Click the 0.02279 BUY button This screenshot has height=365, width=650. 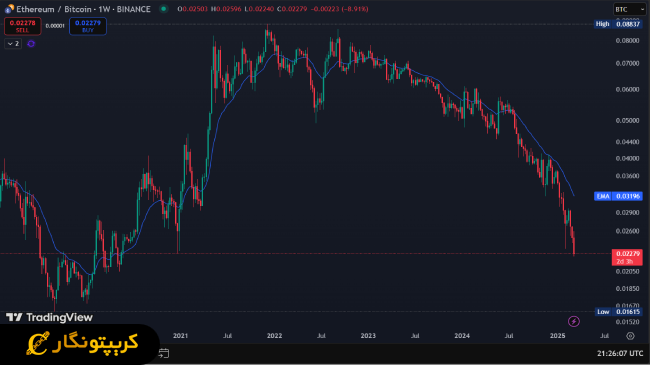tap(88, 26)
